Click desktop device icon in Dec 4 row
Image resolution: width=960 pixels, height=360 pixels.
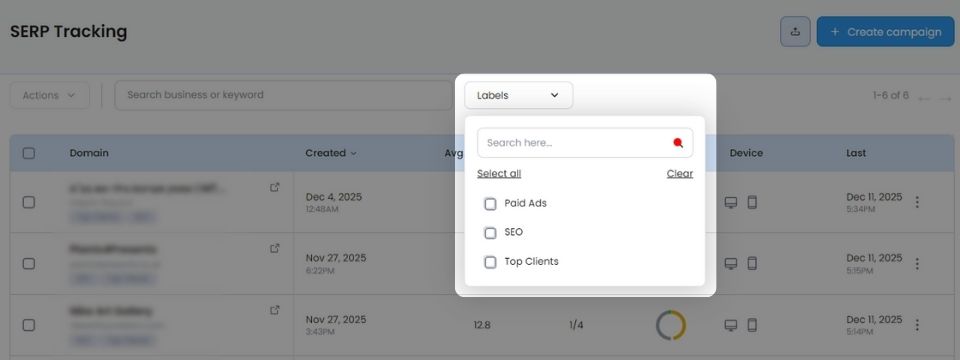[730, 203]
